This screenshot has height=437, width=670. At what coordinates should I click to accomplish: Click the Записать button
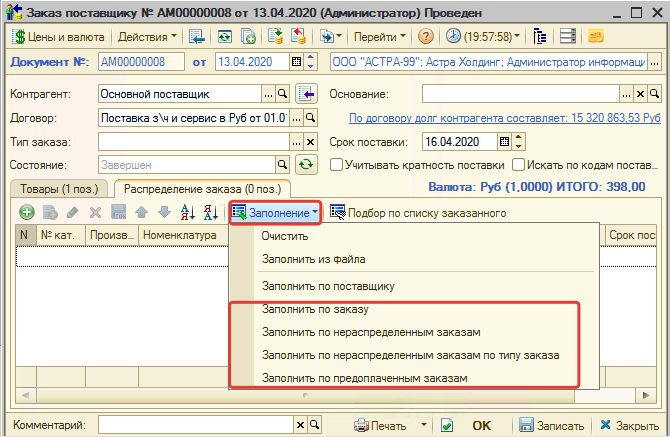(x=551, y=425)
